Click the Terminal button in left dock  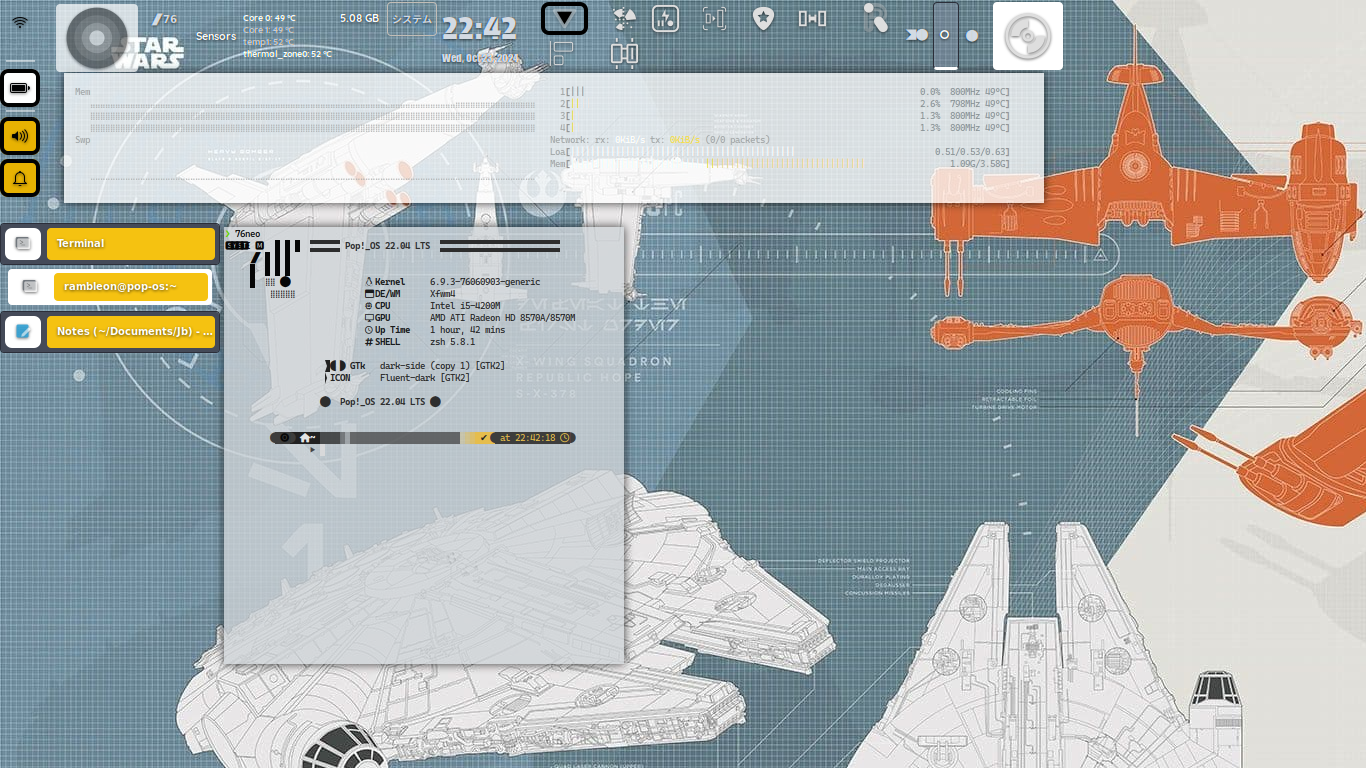point(131,243)
